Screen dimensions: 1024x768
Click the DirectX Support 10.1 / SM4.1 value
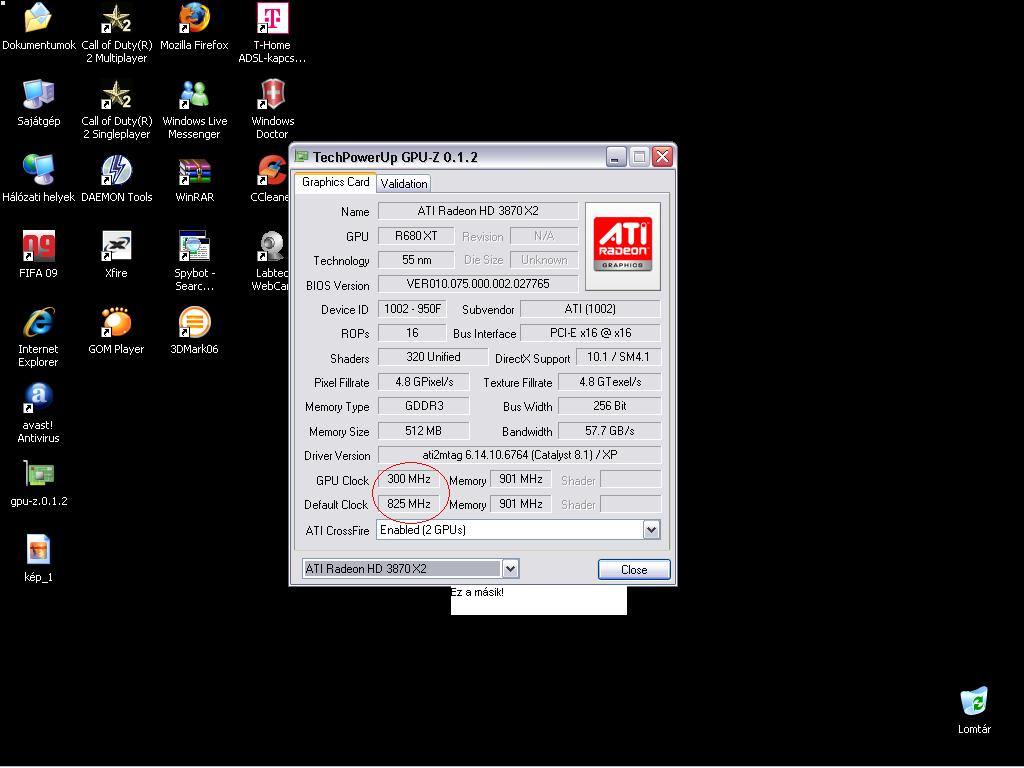[618, 357]
